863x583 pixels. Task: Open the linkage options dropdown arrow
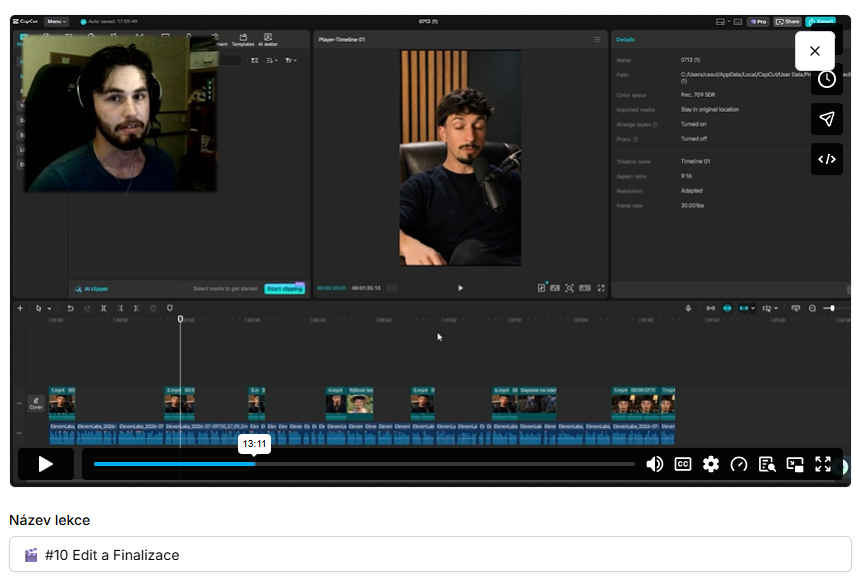coord(753,308)
